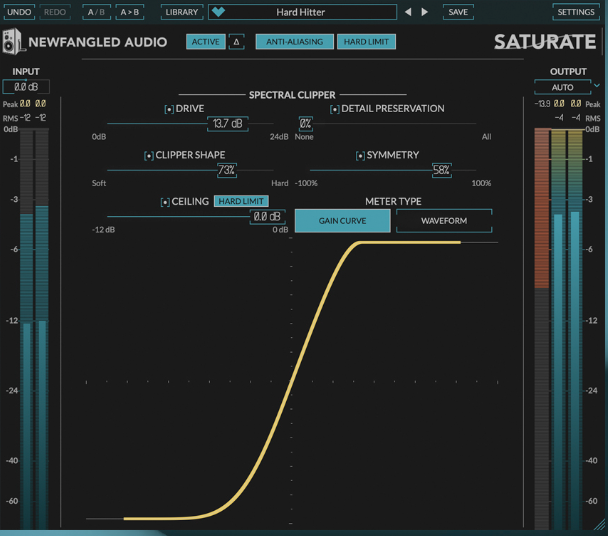608x536 pixels.
Task: Click the CLIPPER SHAPE 73% handle
Action: click(x=226, y=170)
